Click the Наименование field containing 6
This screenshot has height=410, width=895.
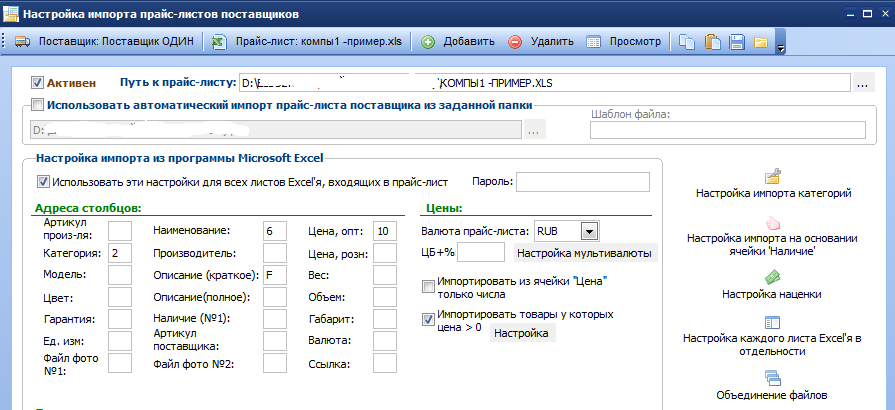(275, 231)
